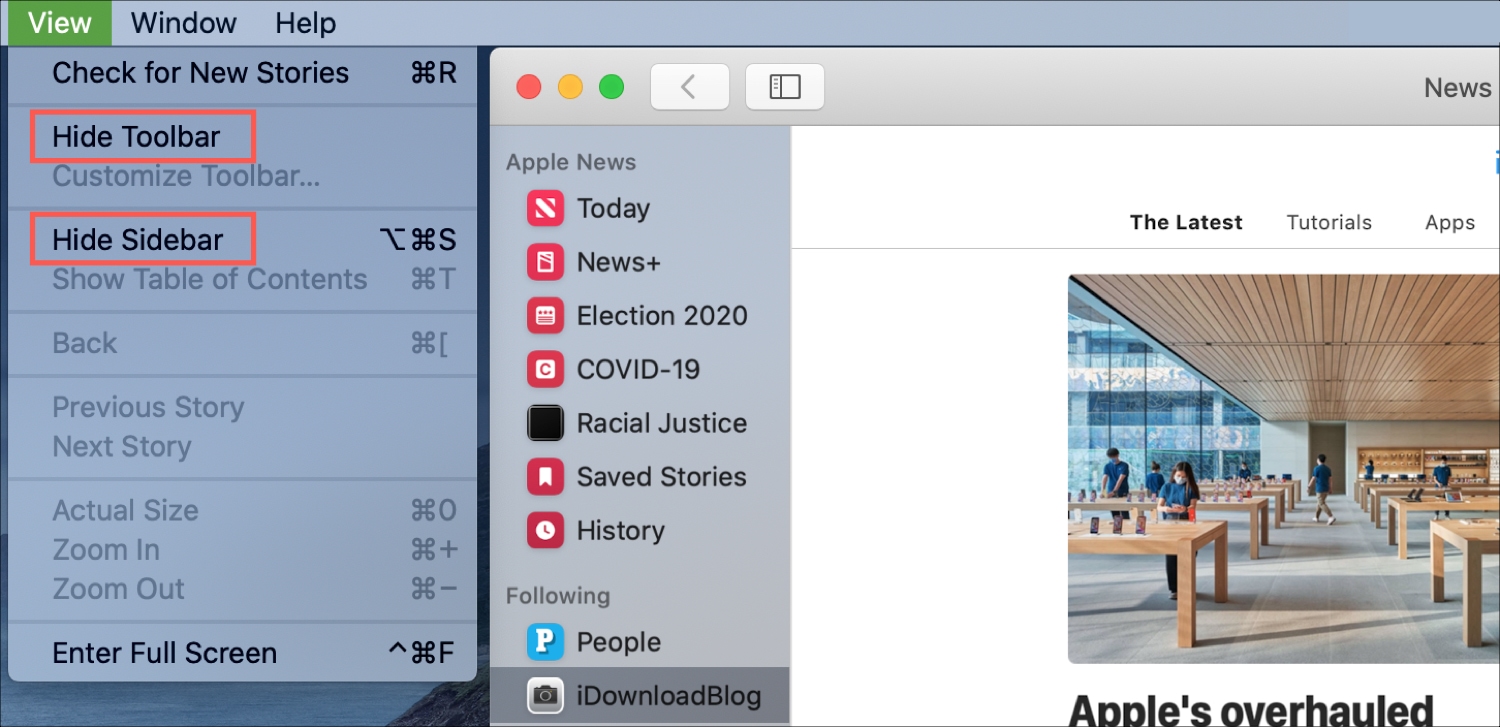Screen dimensions: 1500x727
Task: Click Customize Toolbar… menu entry
Action: 242,176
